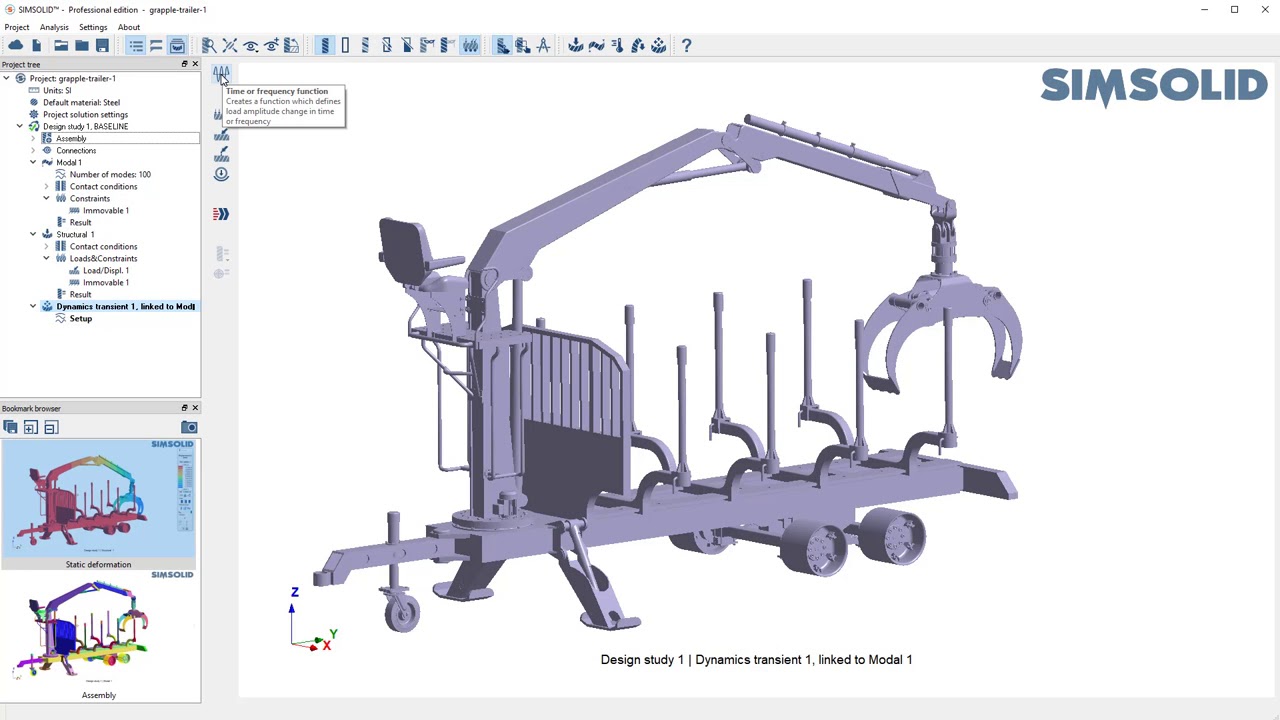Click the second folder icon in toolbar
The height and width of the screenshot is (720, 1280).
click(81, 45)
